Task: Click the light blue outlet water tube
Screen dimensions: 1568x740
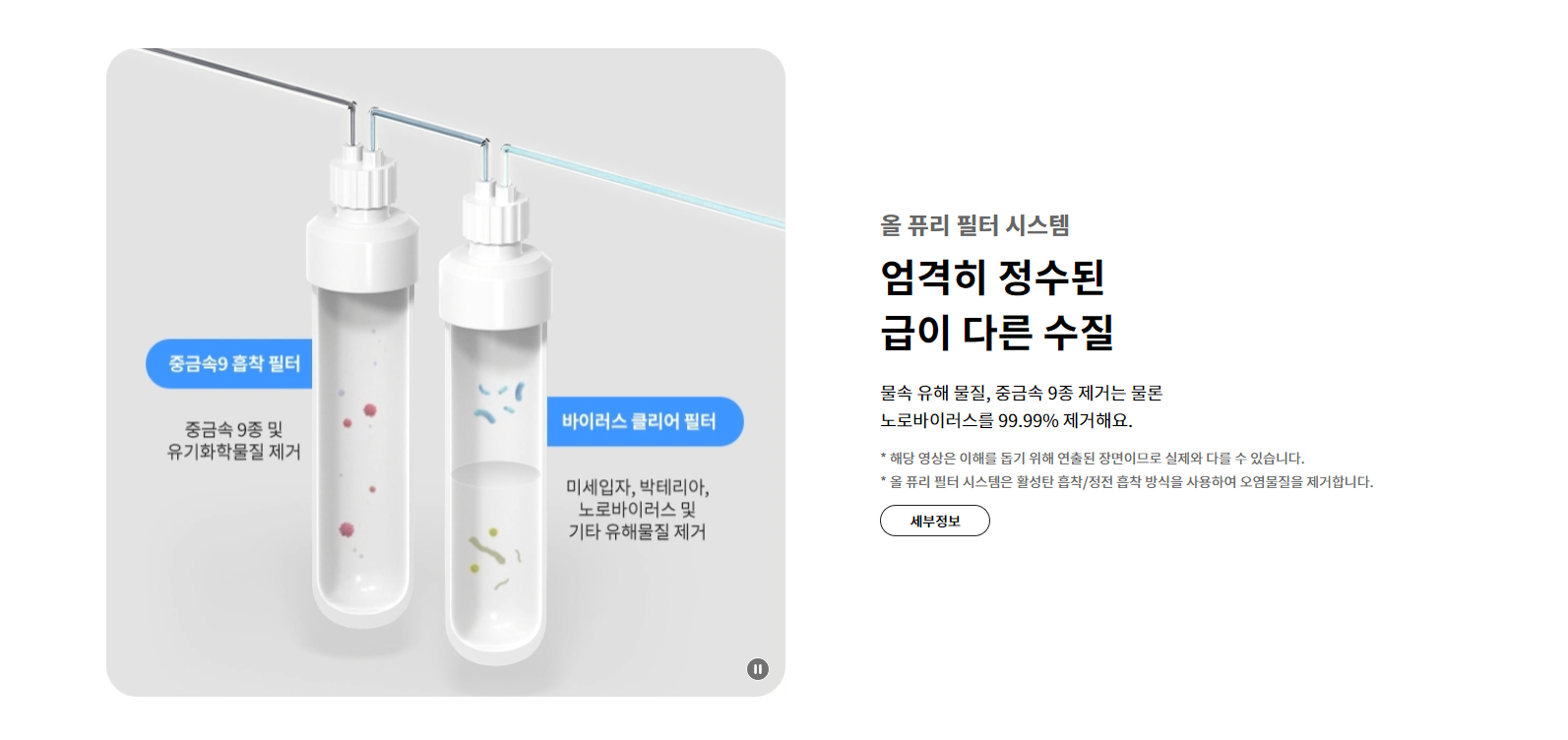Action: coord(645,186)
